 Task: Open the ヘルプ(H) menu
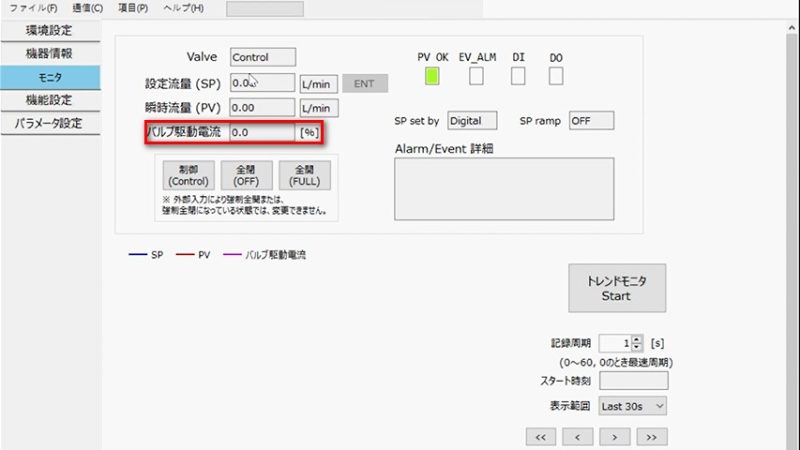coord(183,8)
